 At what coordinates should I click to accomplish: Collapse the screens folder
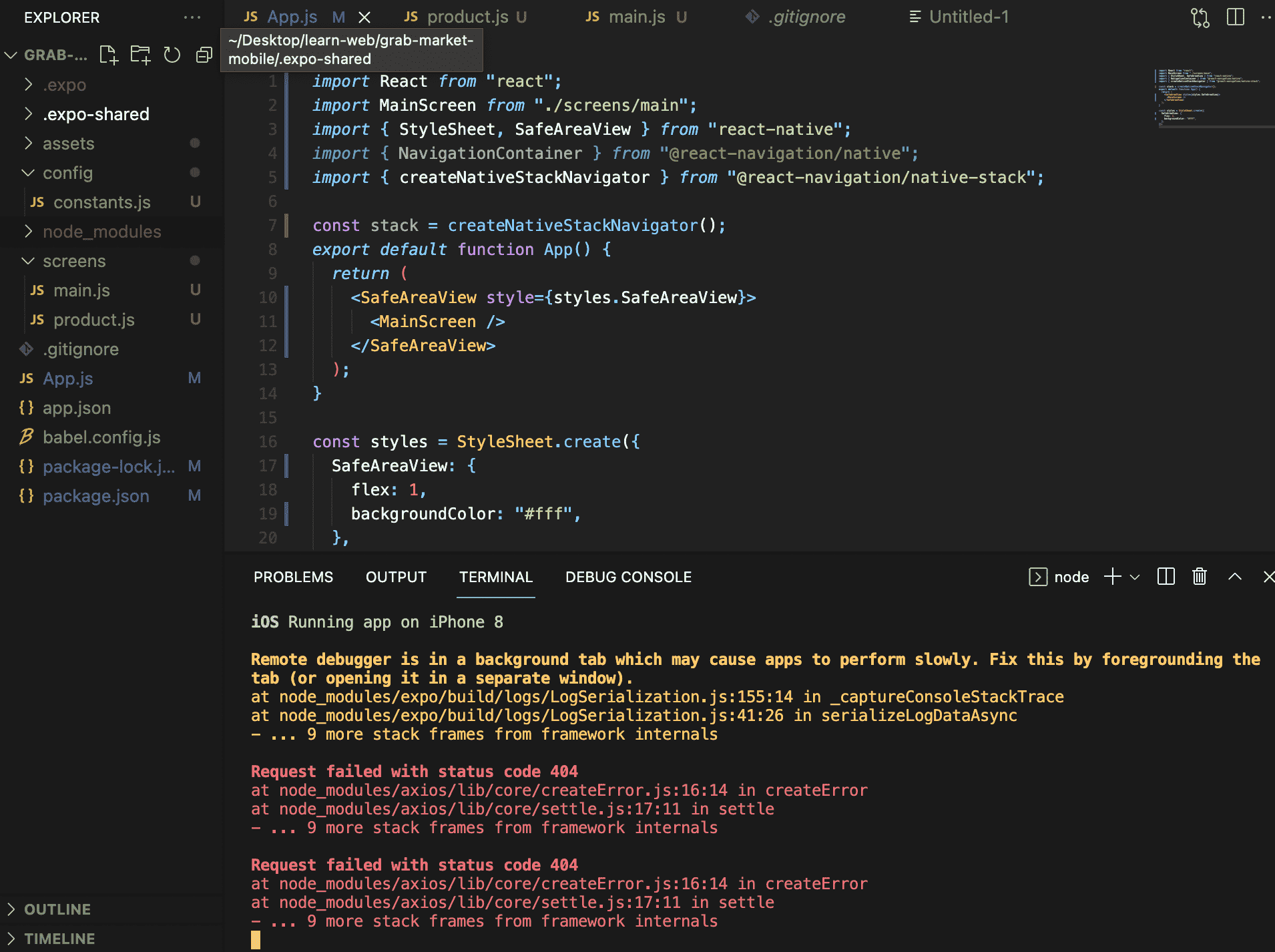(73, 261)
